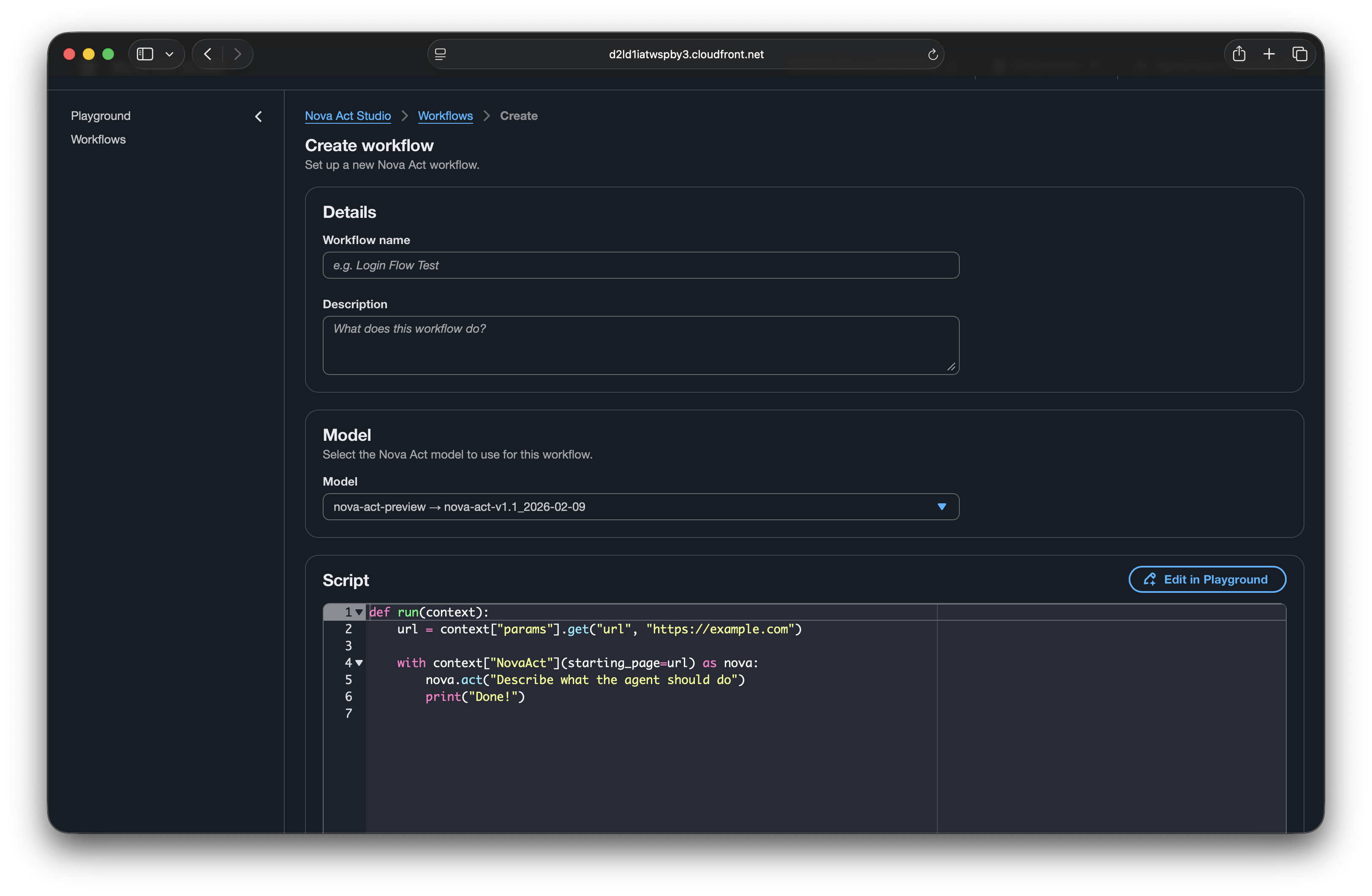Show Safari tab overview

coord(1299,54)
